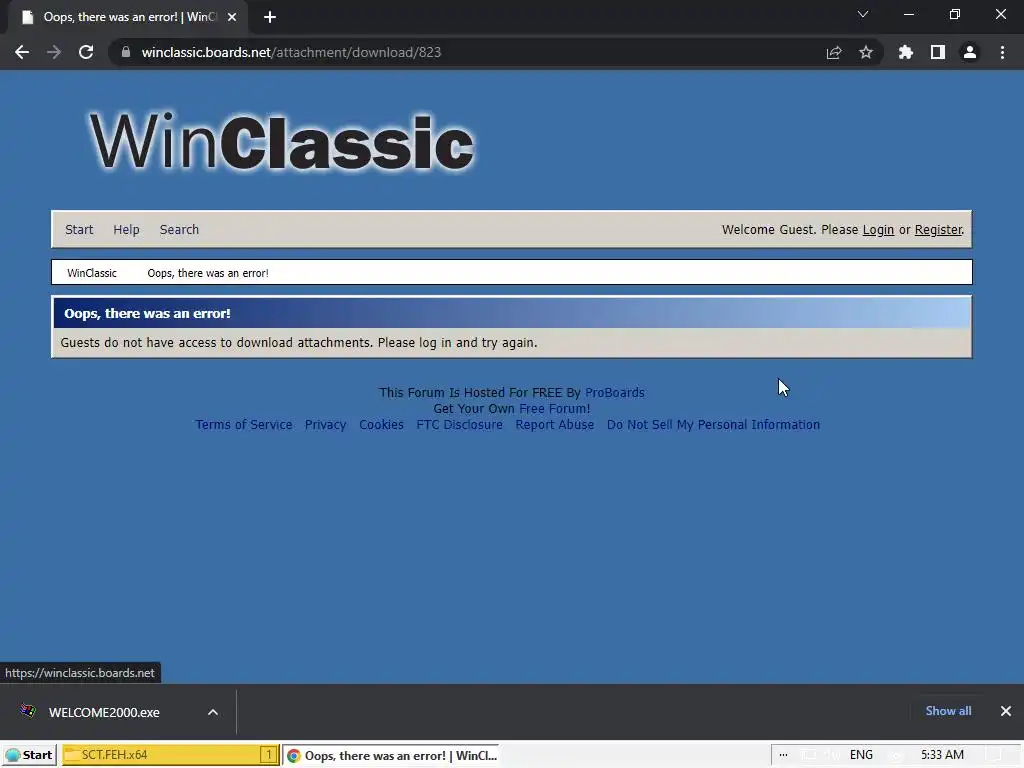Follow the Login link

878,229
